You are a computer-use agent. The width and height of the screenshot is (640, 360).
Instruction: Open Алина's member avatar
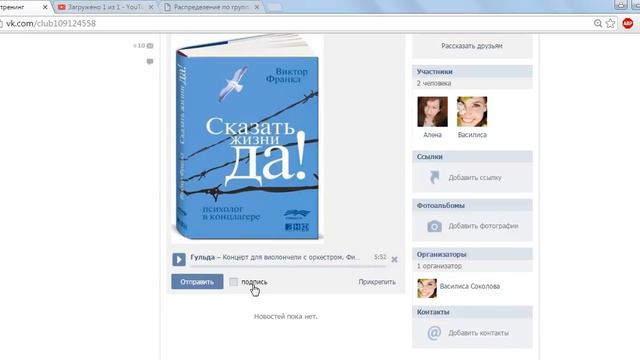pos(432,111)
